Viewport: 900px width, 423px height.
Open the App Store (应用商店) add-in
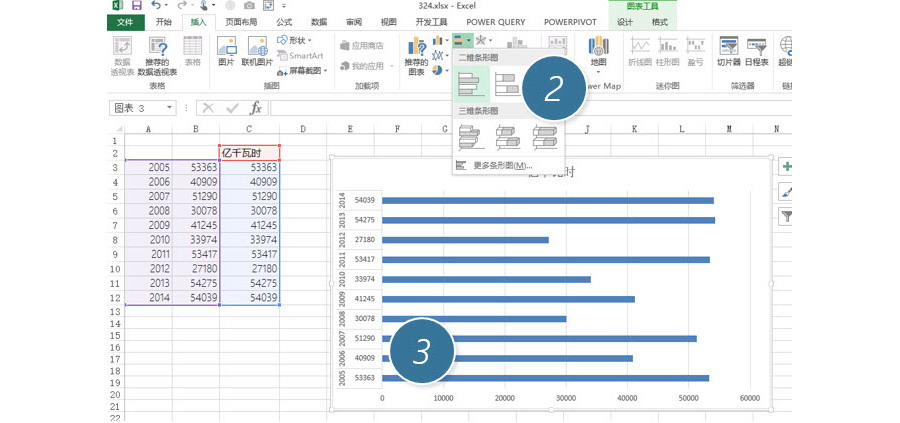pos(362,45)
